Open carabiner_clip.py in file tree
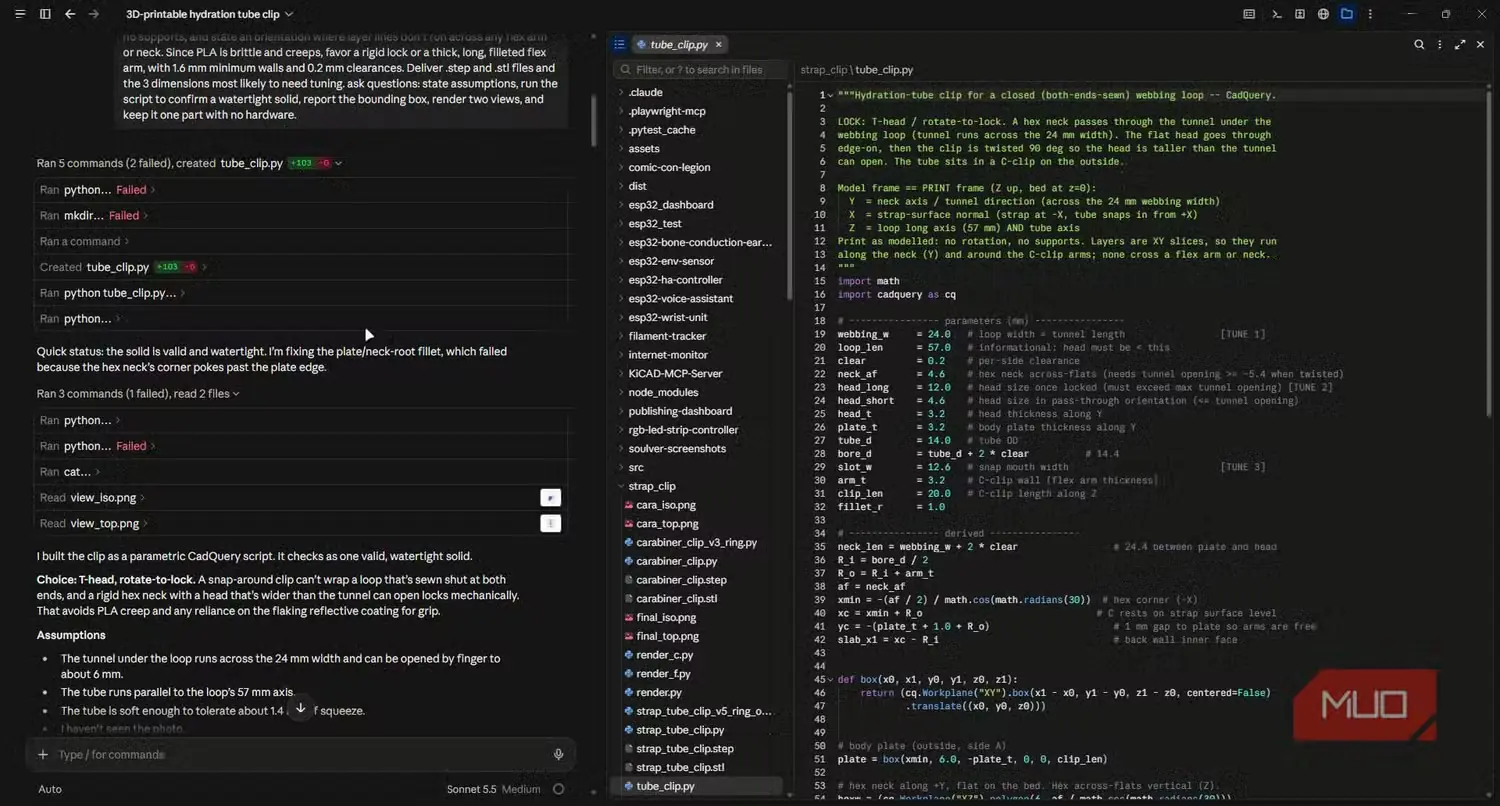 [677, 561]
